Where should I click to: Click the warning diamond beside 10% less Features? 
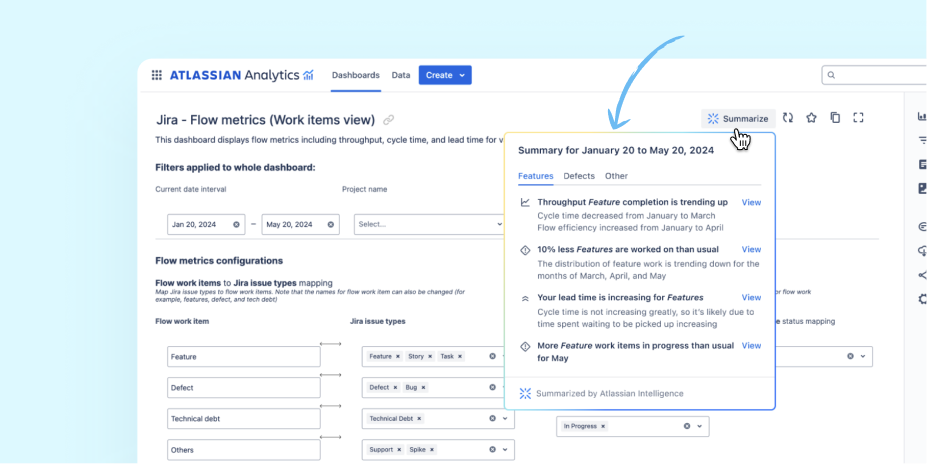tap(525, 250)
